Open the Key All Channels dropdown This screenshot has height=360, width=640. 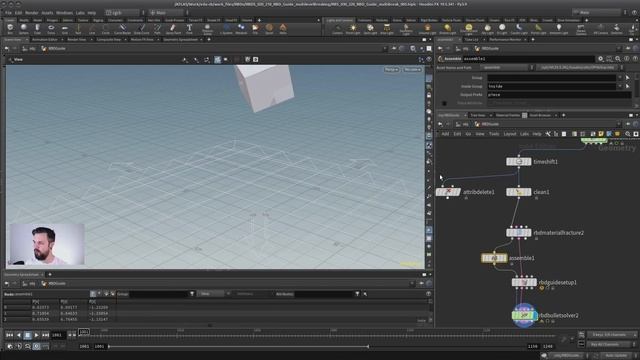[611, 344]
